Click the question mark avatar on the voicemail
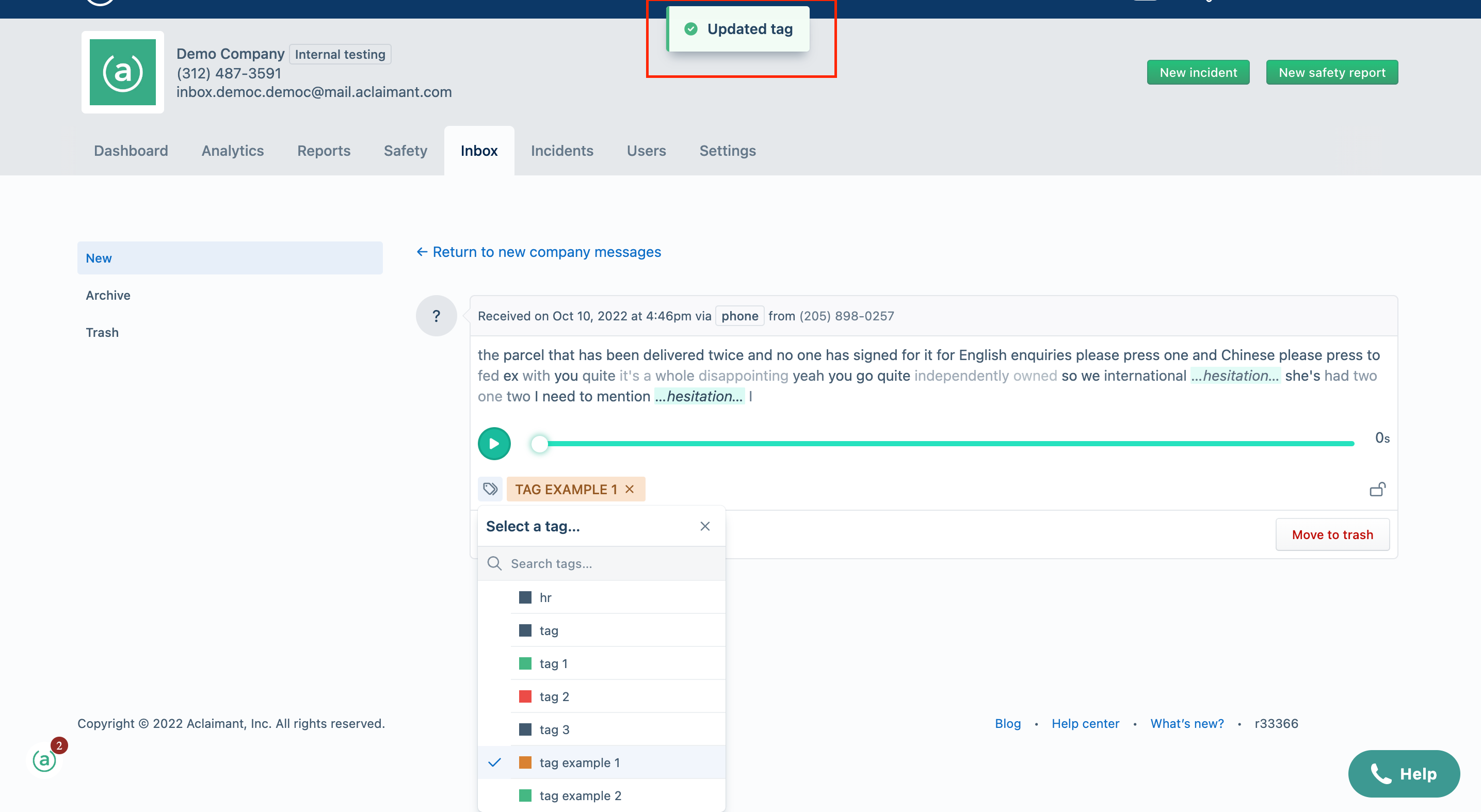Screen dimensions: 1481x812 pos(436,316)
